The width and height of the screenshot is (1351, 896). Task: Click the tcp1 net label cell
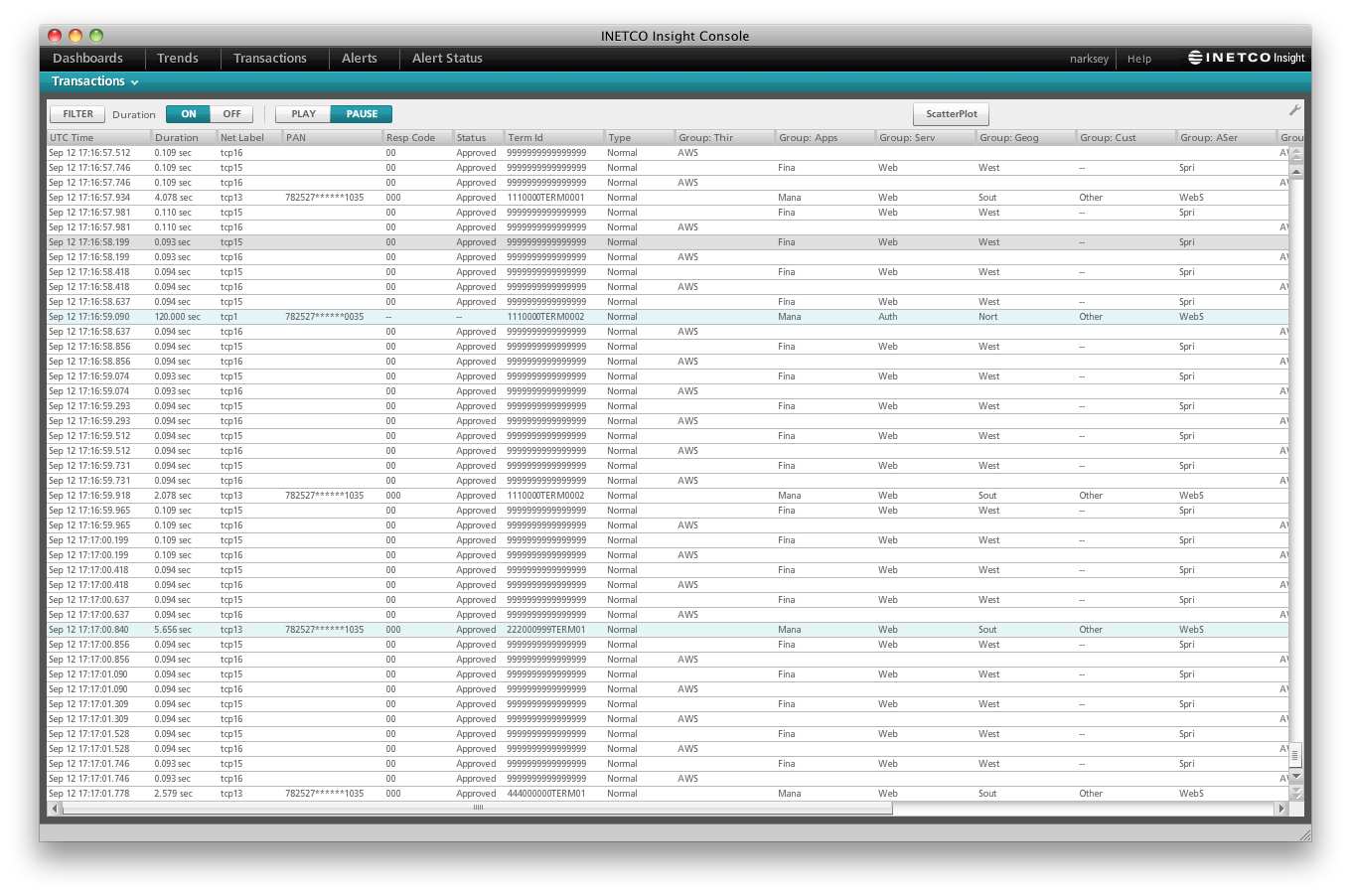point(228,317)
